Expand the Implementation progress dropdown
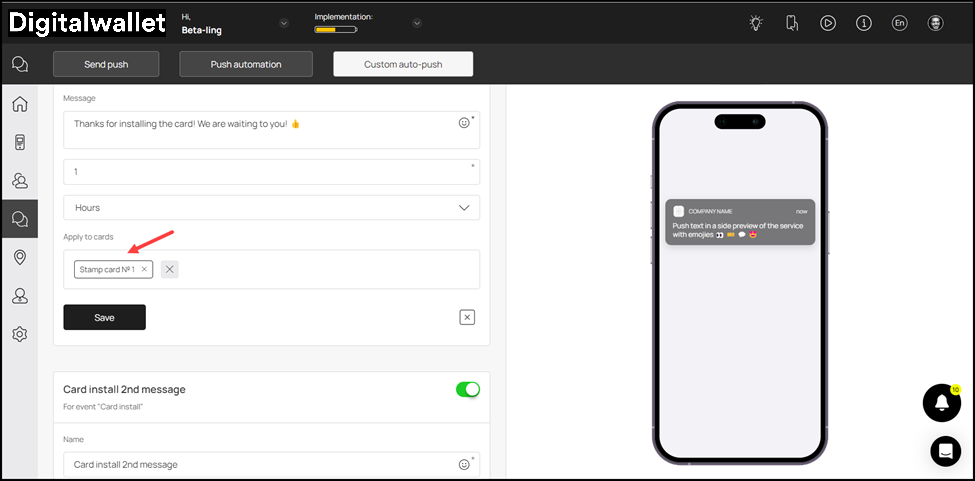Screen dimensions: 975x481 coord(417,23)
